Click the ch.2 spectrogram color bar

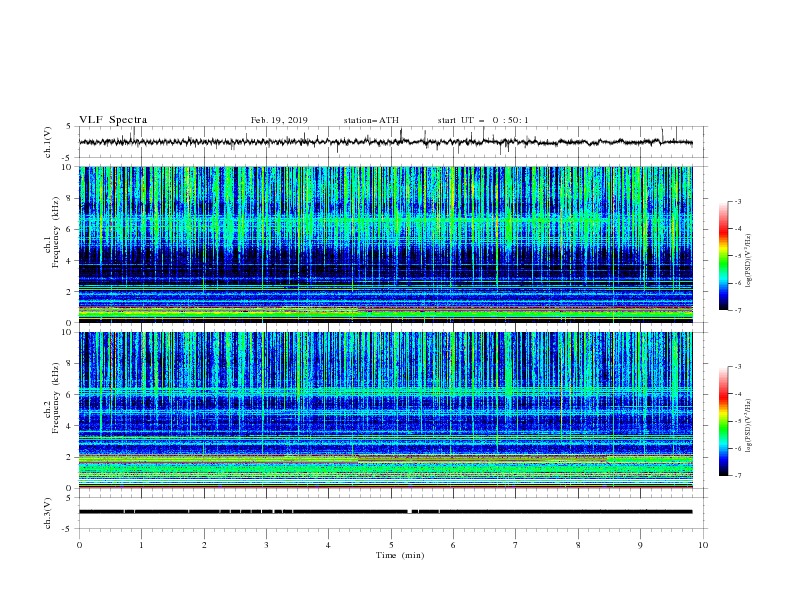(x=723, y=421)
